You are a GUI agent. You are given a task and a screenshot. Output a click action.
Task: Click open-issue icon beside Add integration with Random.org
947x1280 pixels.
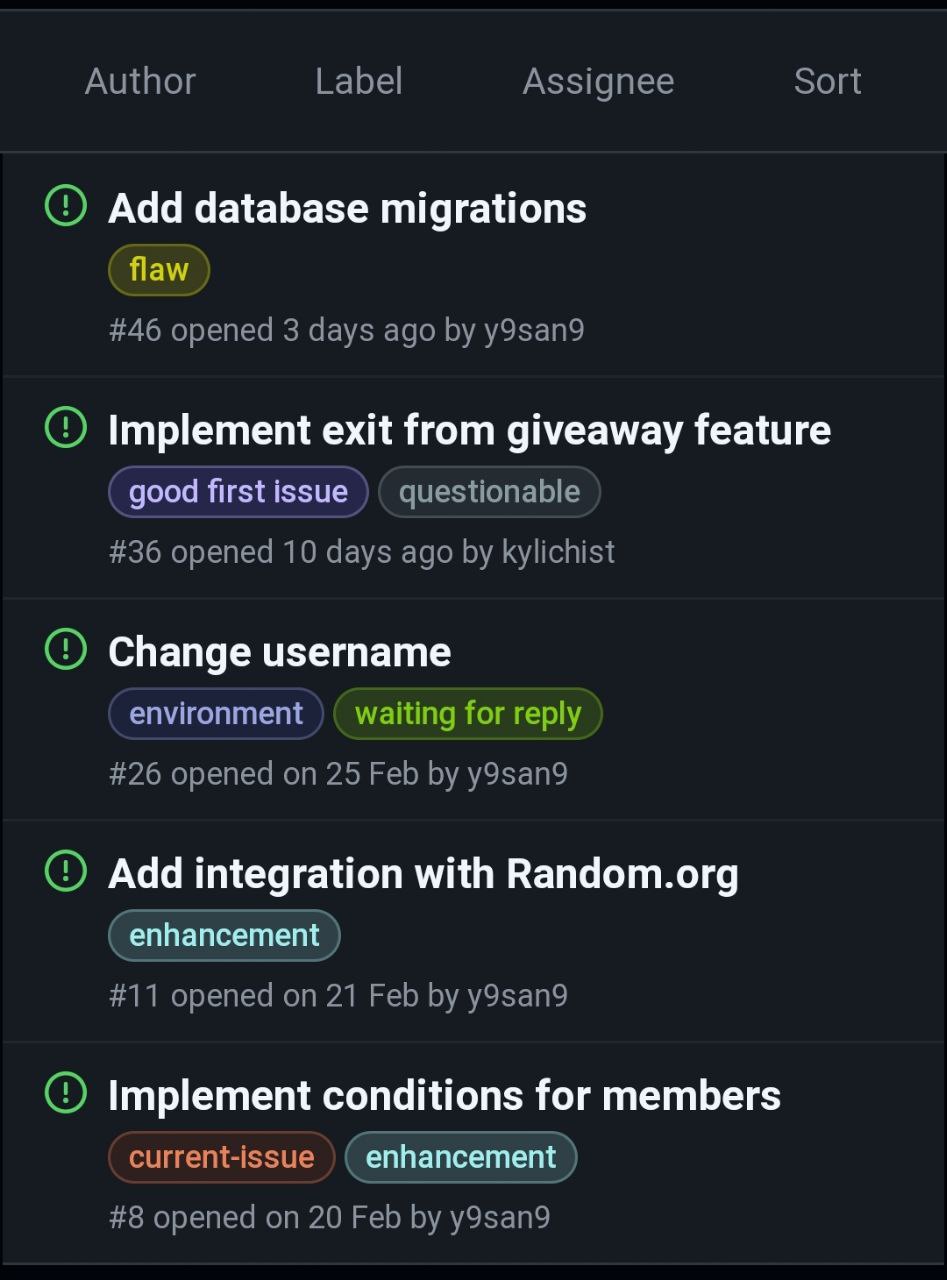66,872
